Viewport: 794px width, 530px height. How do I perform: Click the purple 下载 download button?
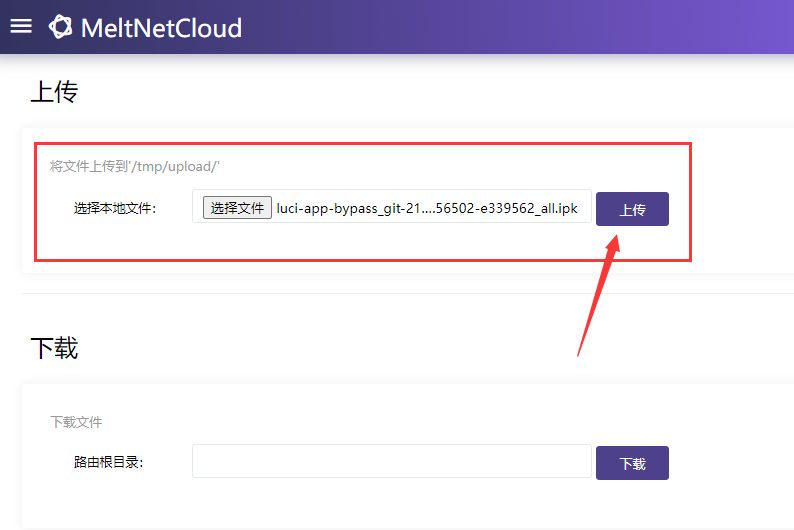[x=632, y=463]
